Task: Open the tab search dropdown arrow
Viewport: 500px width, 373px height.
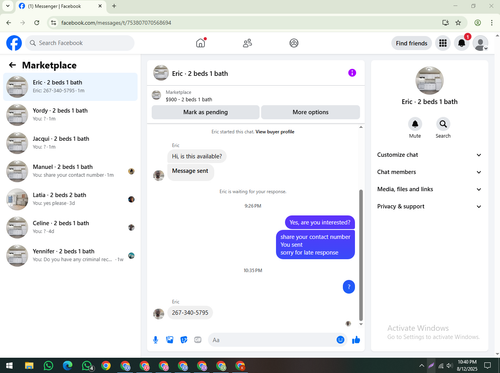Action: pos(8,6)
